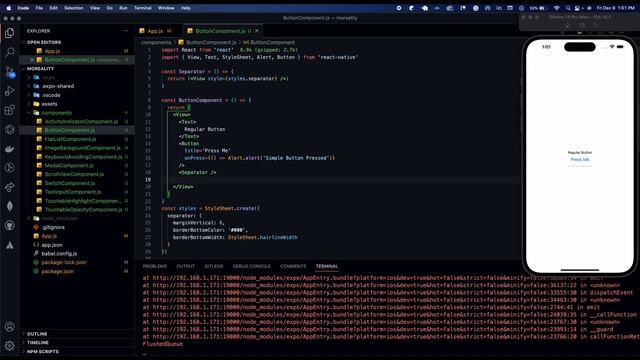Screen dimensions: 640x360
Task: Open the Selection menu
Action: click(x=73, y=8)
